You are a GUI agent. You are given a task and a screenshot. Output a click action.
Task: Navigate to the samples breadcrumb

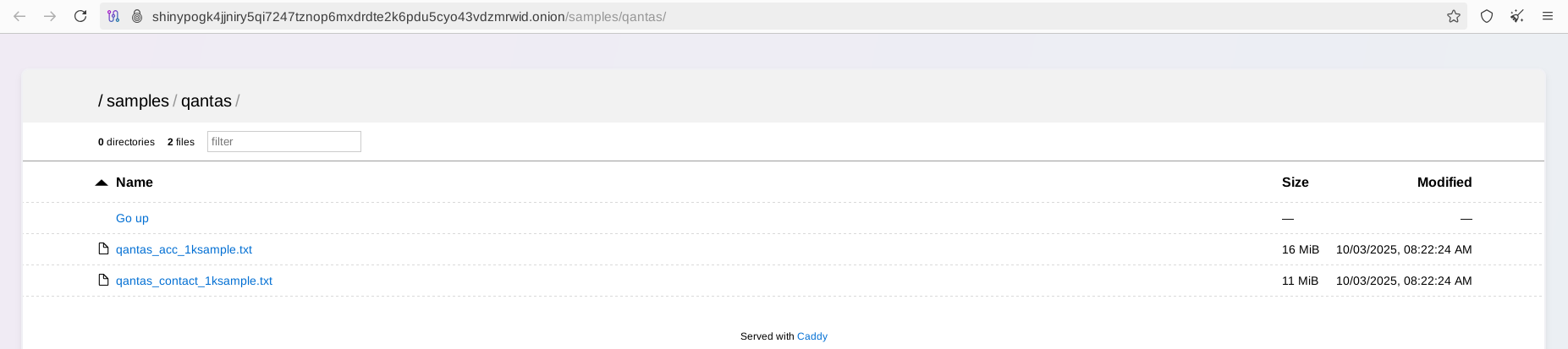coord(137,101)
